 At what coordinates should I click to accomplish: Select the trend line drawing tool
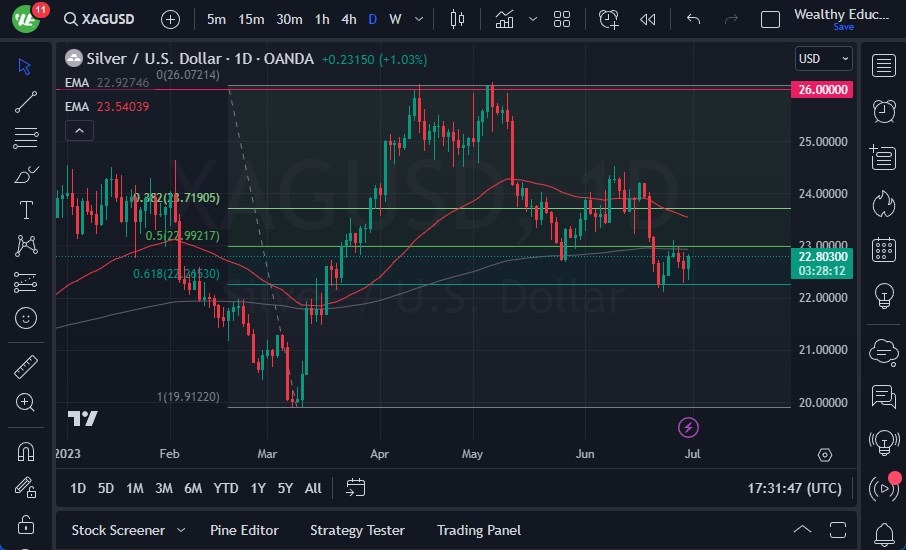coord(26,101)
